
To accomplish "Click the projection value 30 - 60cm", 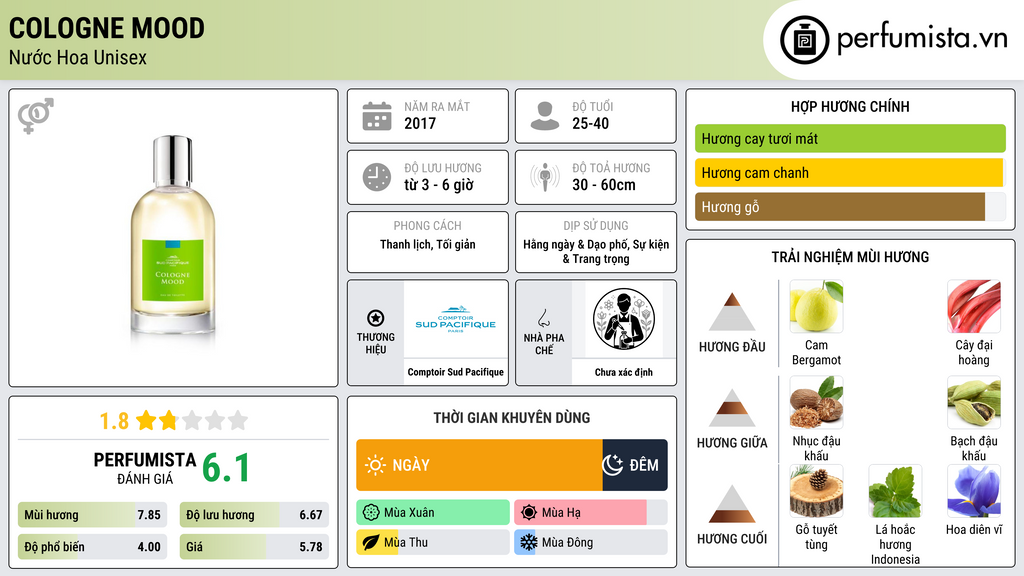I will tap(604, 185).
